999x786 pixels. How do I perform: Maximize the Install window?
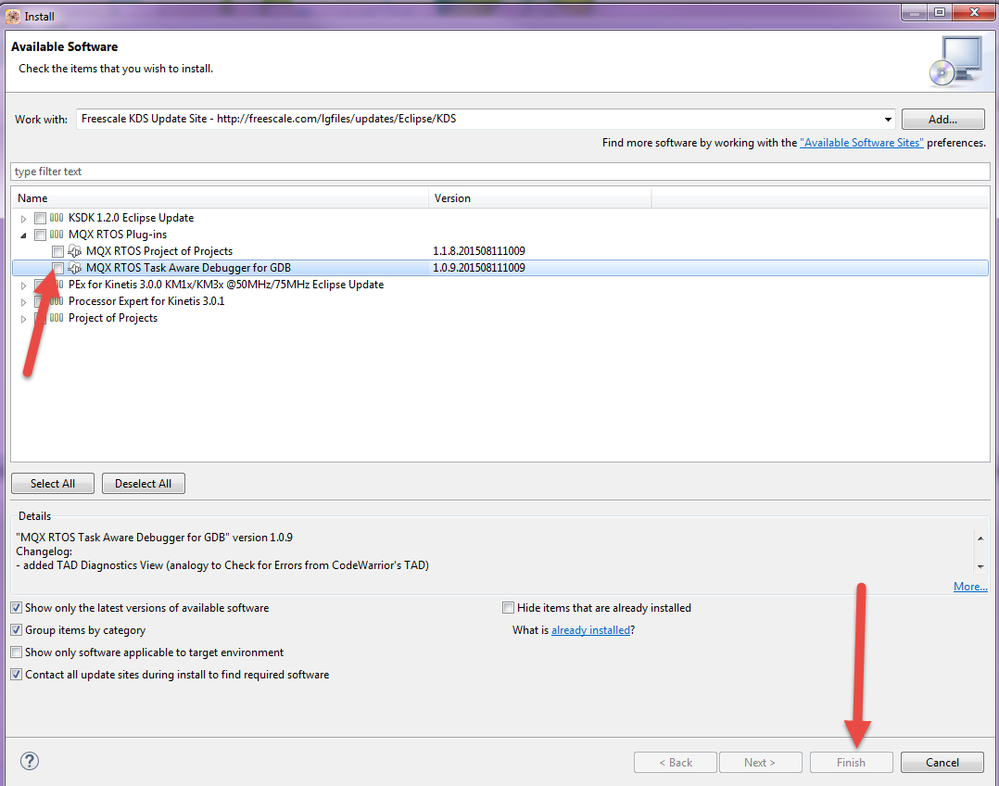click(939, 13)
